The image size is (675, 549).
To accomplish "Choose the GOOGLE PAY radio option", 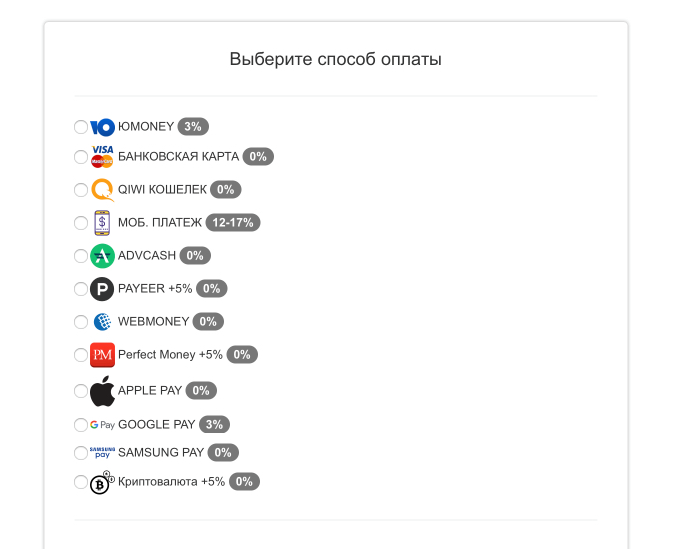I will tap(81, 425).
